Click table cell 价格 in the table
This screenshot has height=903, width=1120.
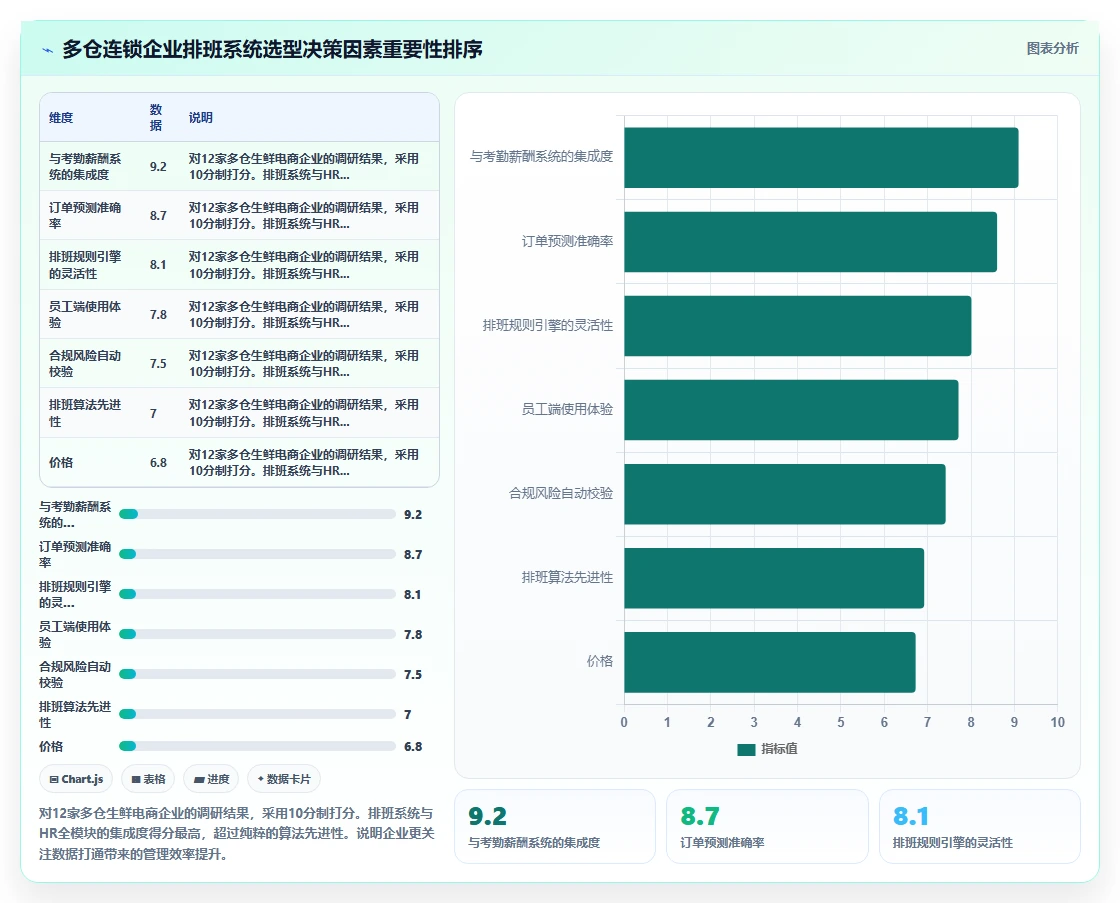coord(61,463)
